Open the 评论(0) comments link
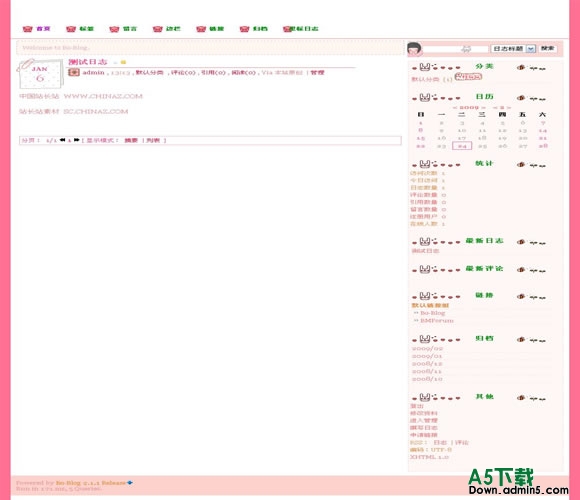 (x=183, y=72)
